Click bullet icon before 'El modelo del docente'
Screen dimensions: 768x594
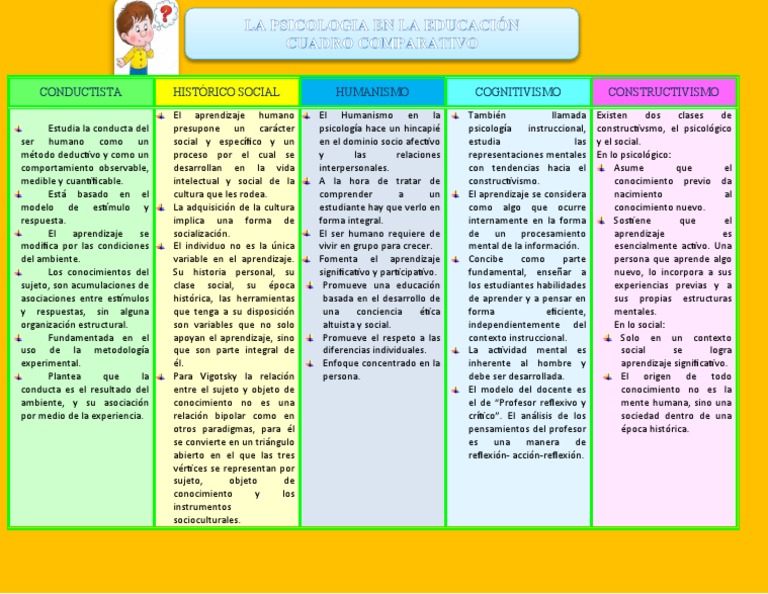click(x=456, y=390)
